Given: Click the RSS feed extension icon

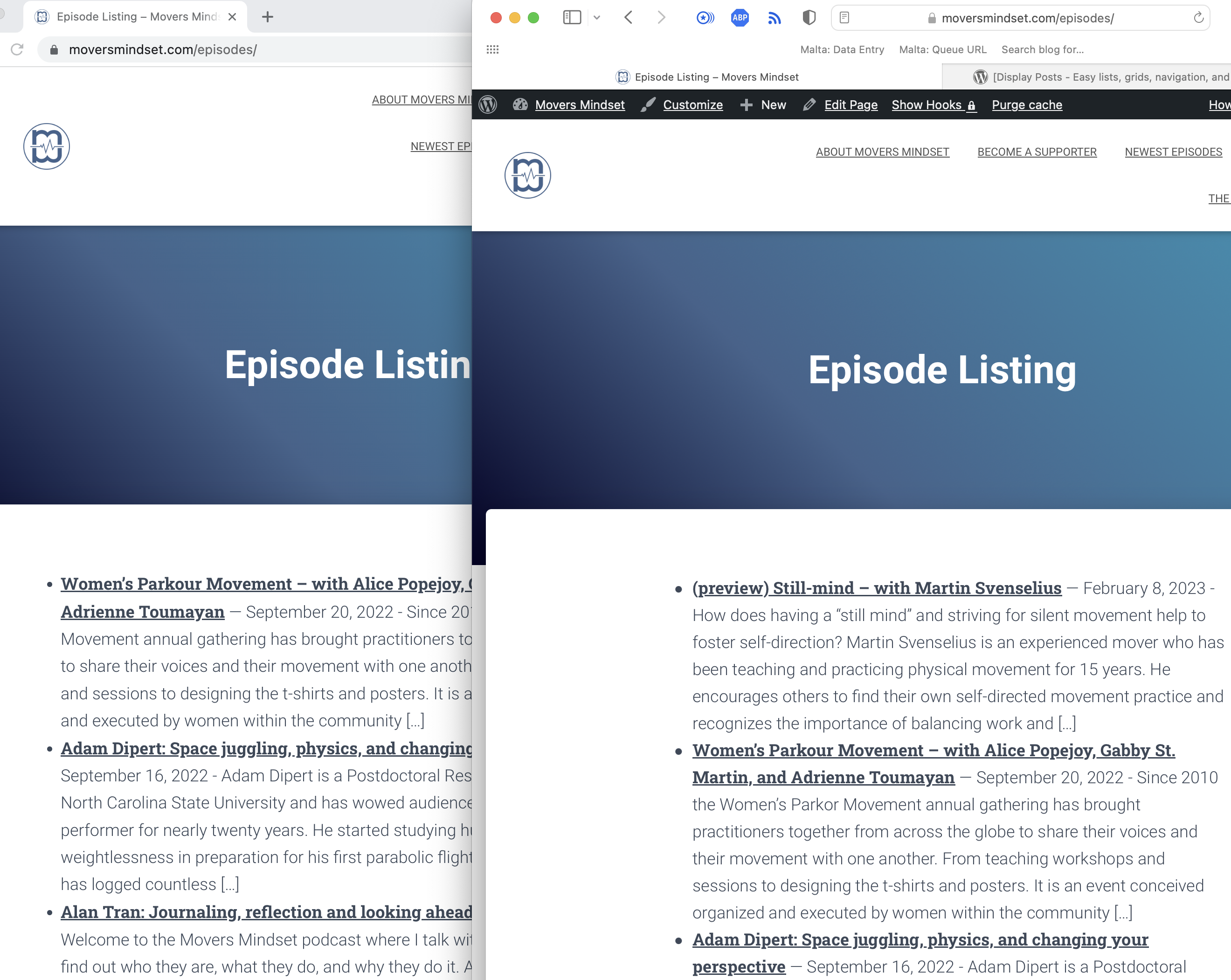Looking at the screenshot, I should (774, 18).
